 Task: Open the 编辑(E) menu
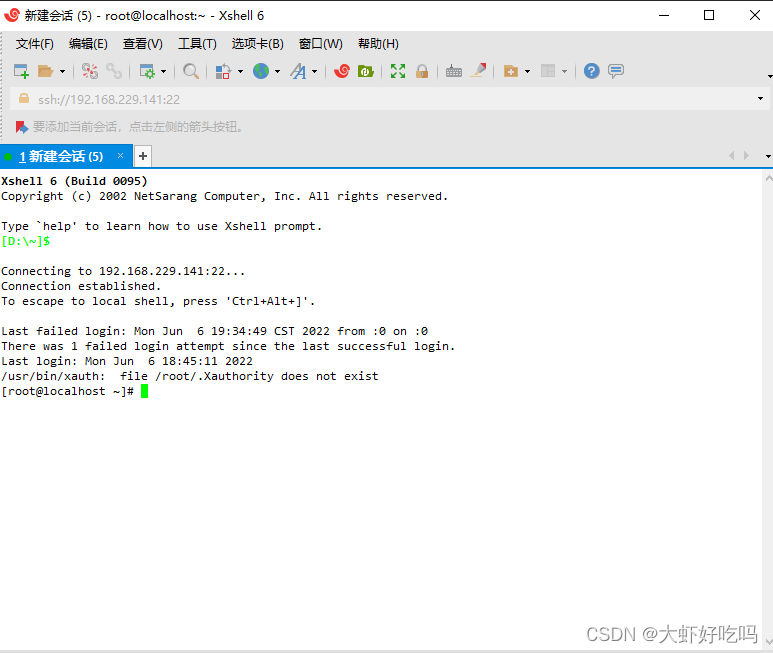pos(88,44)
